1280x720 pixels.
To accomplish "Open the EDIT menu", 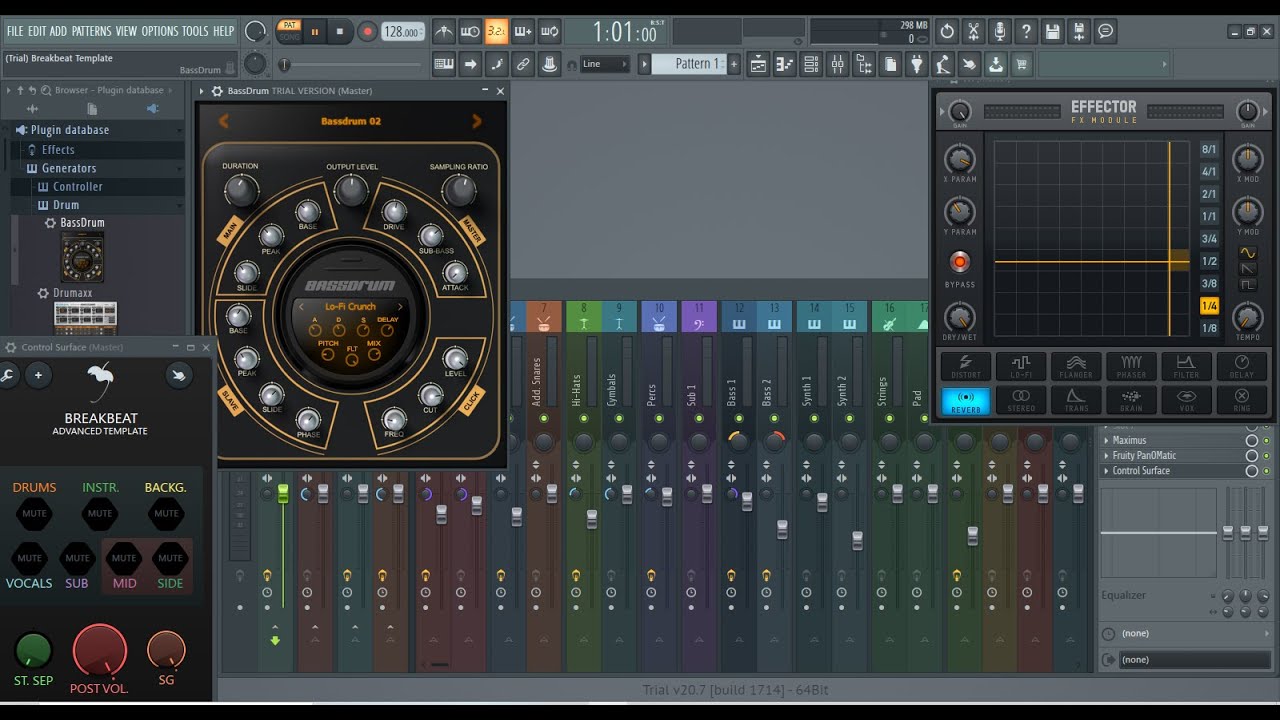I will click(37, 31).
